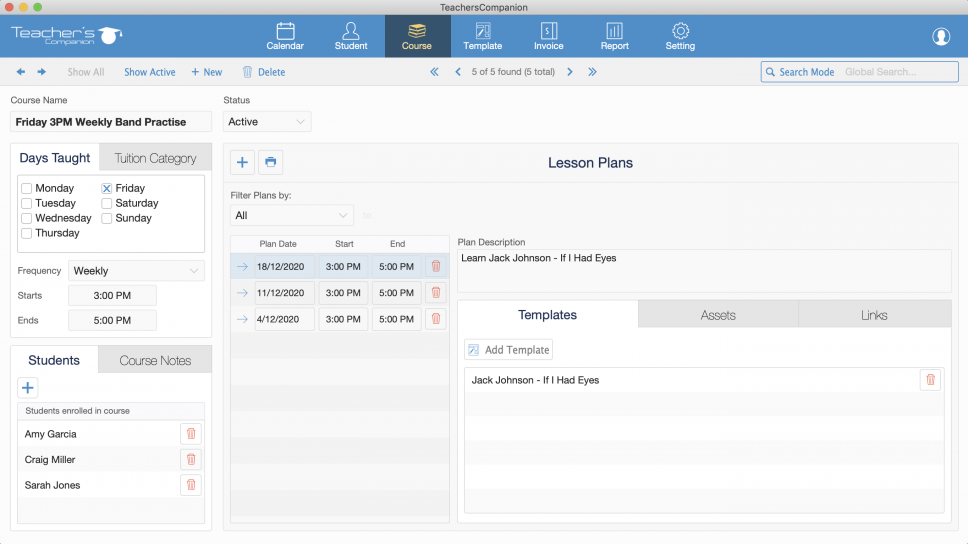
Task: Open the Filter Plans by dropdown
Action: [291, 216]
